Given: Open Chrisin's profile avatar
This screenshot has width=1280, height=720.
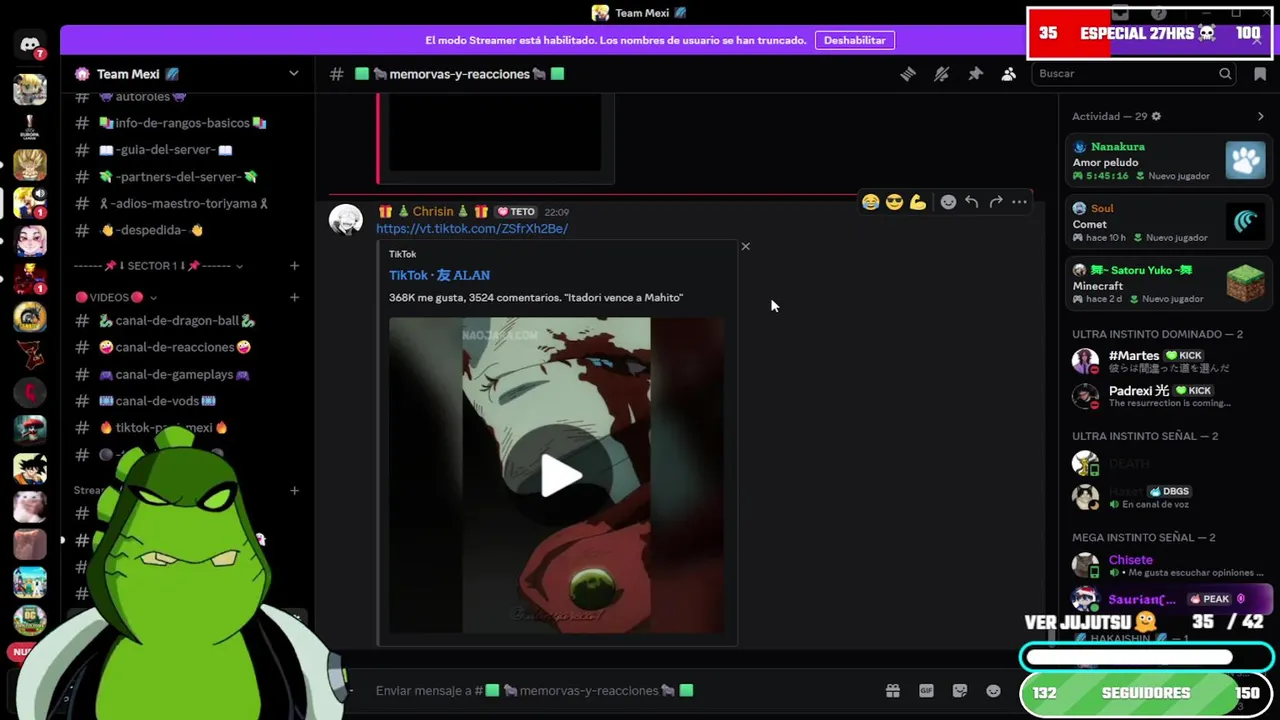Looking at the screenshot, I should (346, 220).
